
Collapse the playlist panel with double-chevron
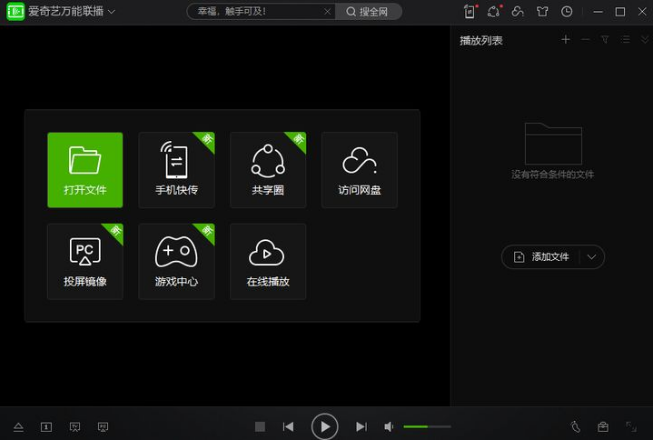[x=643, y=40]
